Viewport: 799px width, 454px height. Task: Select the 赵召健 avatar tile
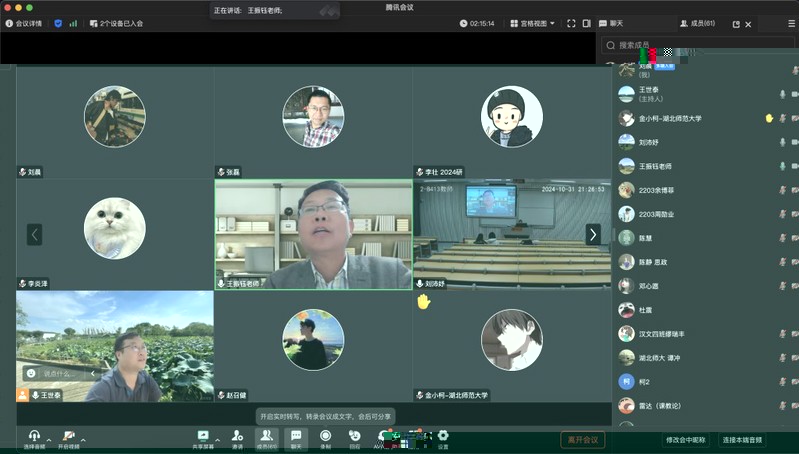click(x=313, y=340)
